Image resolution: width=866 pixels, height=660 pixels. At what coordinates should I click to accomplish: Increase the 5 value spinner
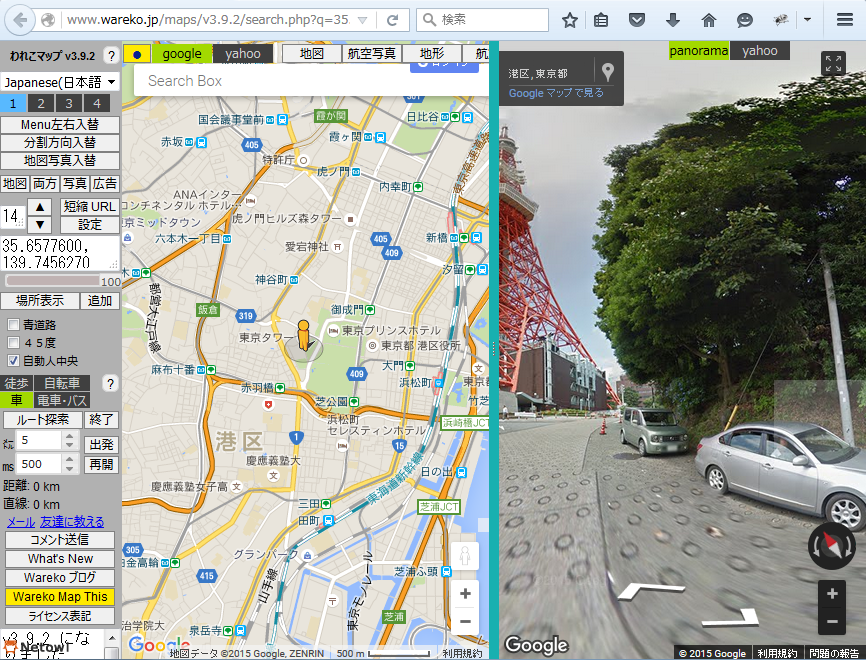point(69,436)
